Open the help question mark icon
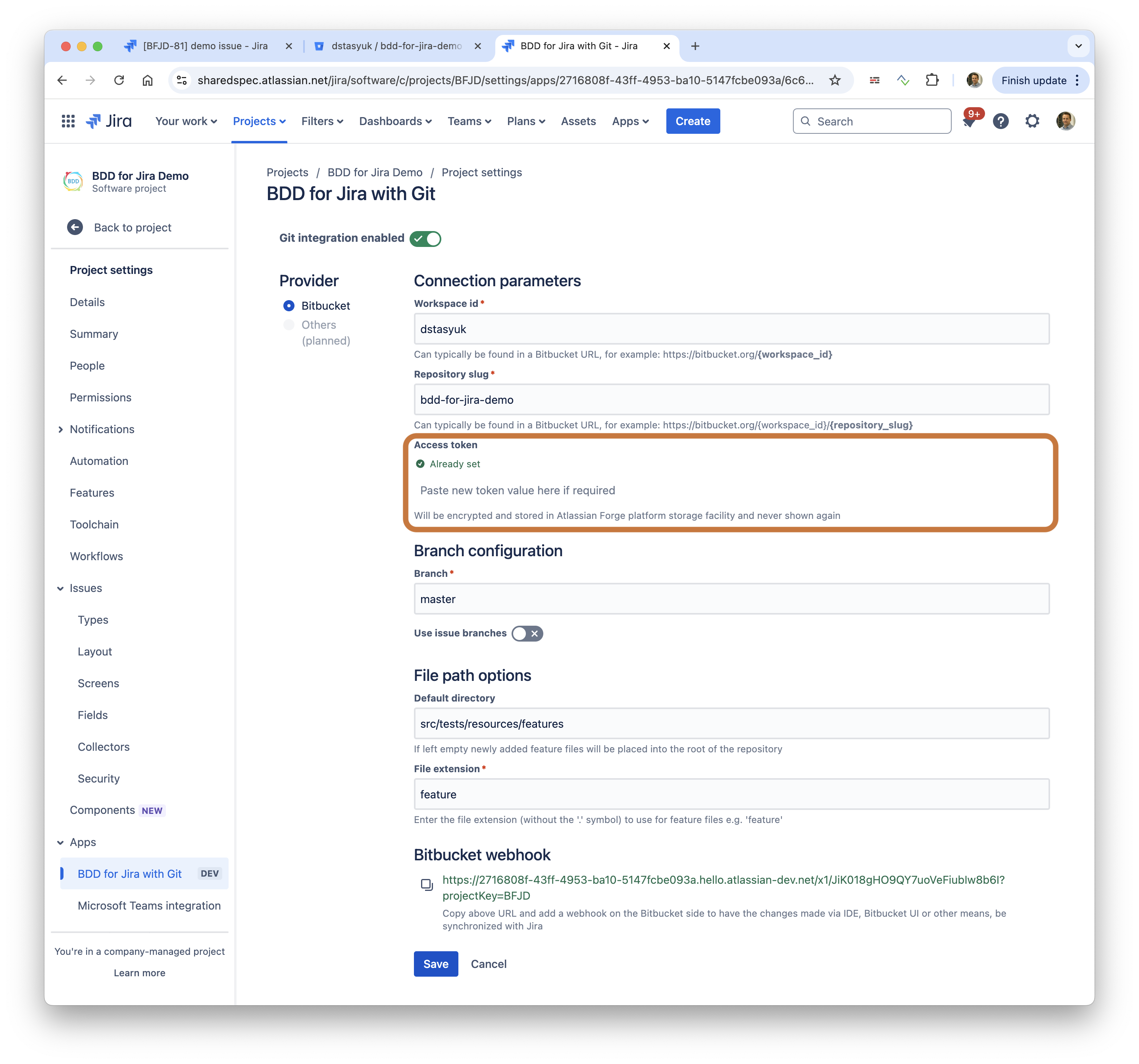Viewport: 1139px width, 1064px height. [1000, 121]
